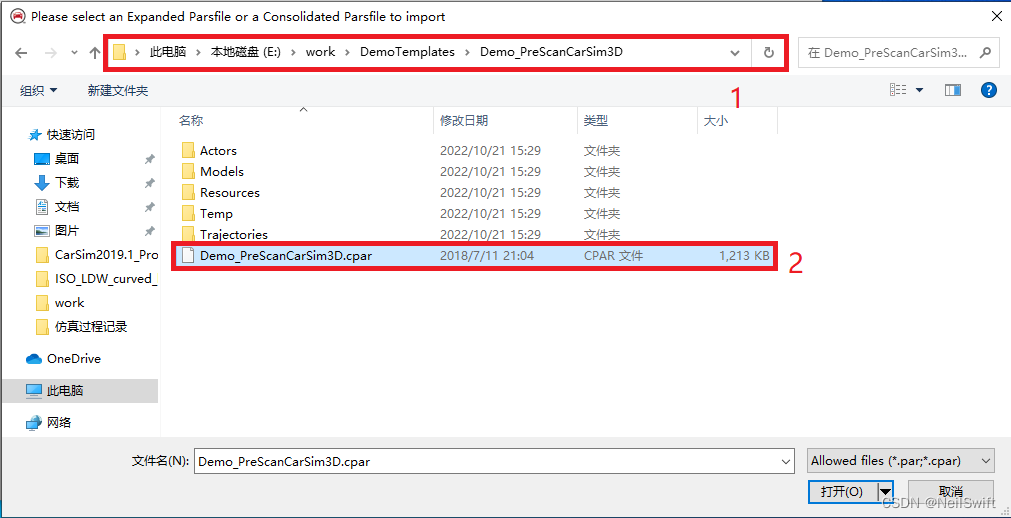Open 网络 in the navigation pane
Viewport: 1011px width, 518px height.
[x=59, y=423]
